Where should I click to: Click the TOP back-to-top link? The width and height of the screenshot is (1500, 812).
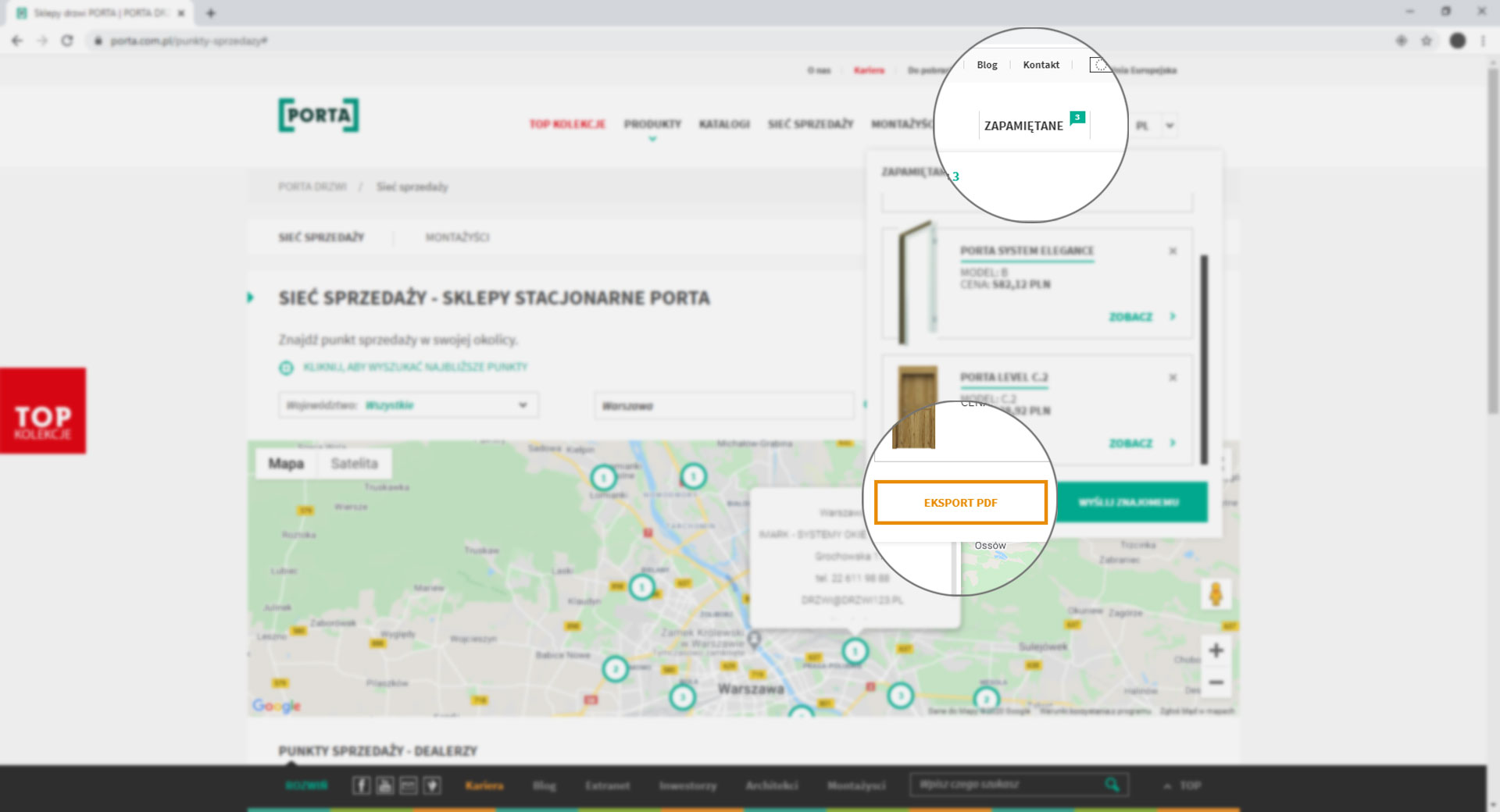1182,785
